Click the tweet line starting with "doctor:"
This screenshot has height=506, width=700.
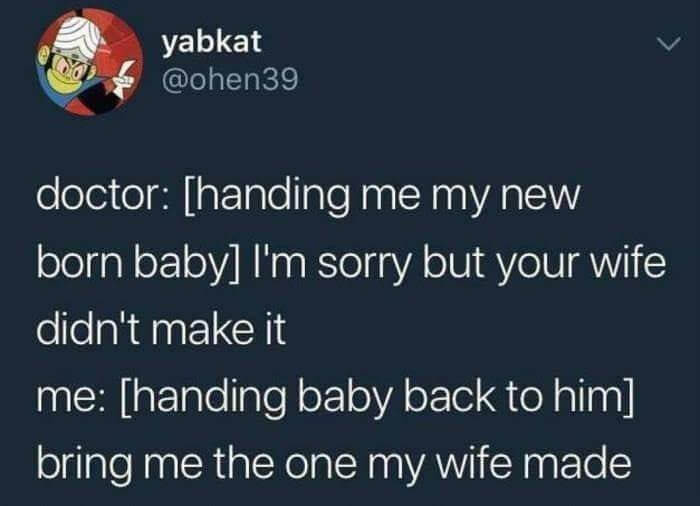[308, 197]
